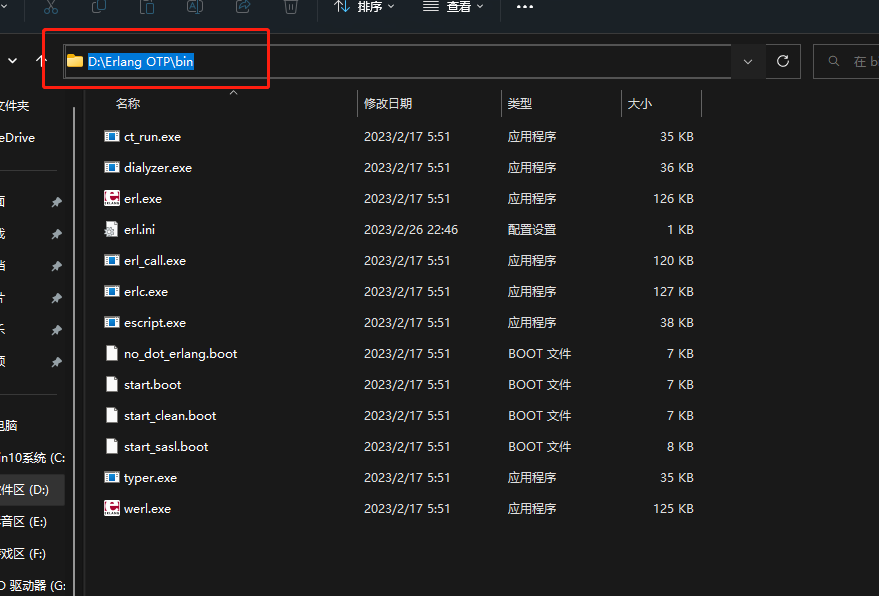
Task: Click the erl.ini config file icon
Action: click(x=112, y=229)
